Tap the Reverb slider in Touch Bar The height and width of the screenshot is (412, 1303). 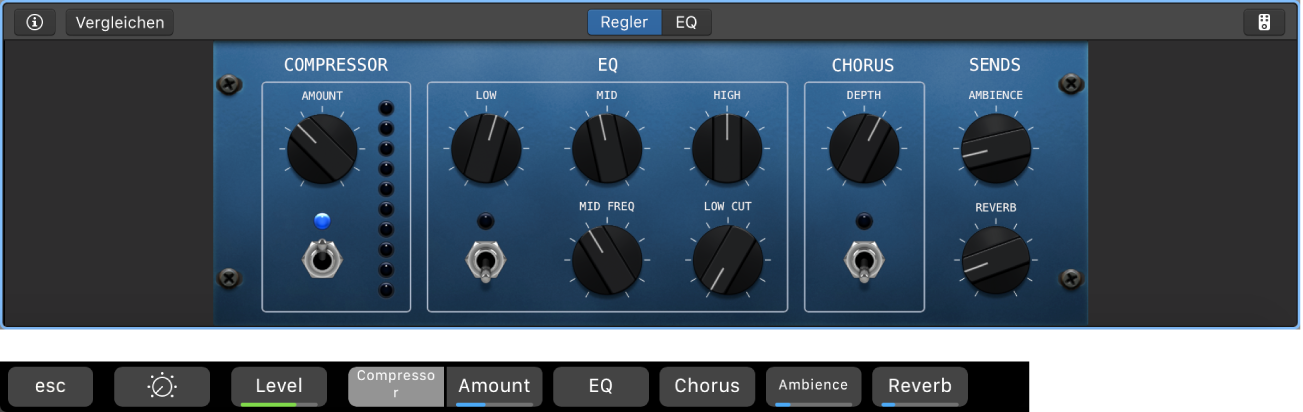(919, 386)
